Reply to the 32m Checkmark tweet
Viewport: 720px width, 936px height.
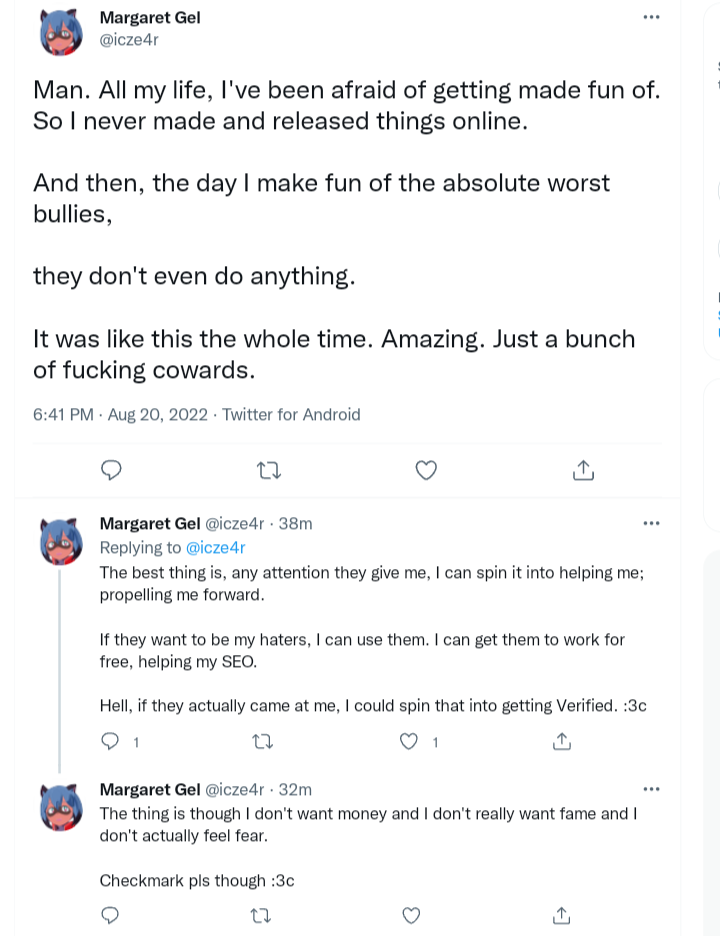tap(110, 915)
